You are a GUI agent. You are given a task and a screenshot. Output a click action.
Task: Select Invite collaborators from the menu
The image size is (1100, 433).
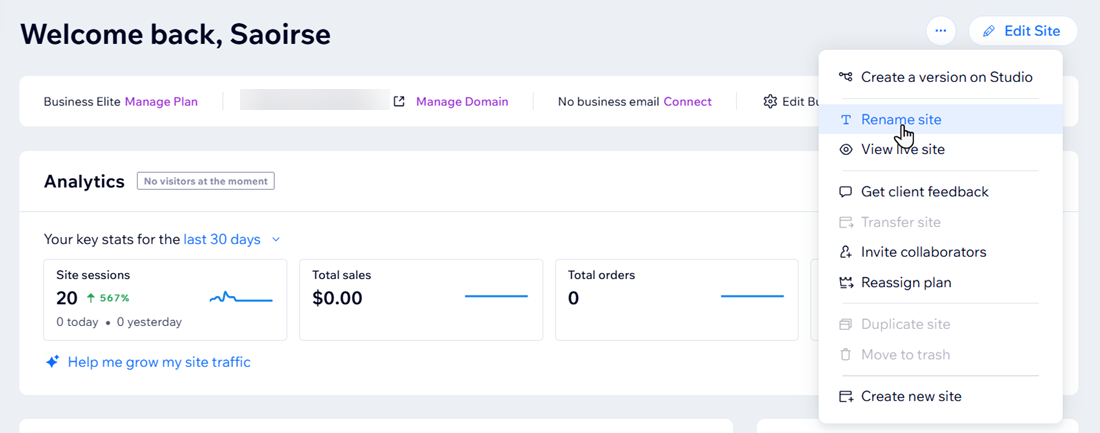click(941, 252)
